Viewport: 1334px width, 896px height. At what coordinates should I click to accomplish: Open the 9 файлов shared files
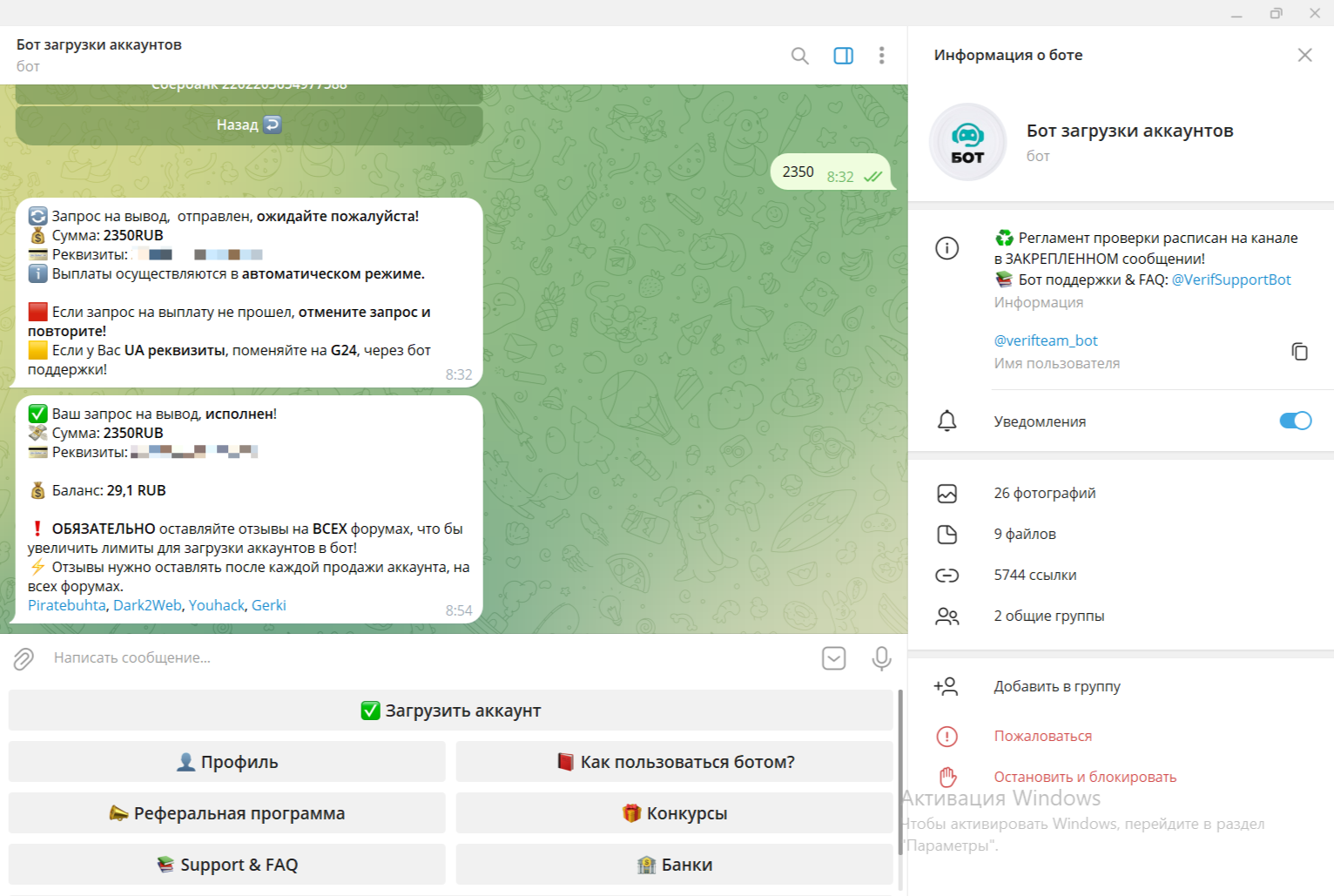point(1024,535)
